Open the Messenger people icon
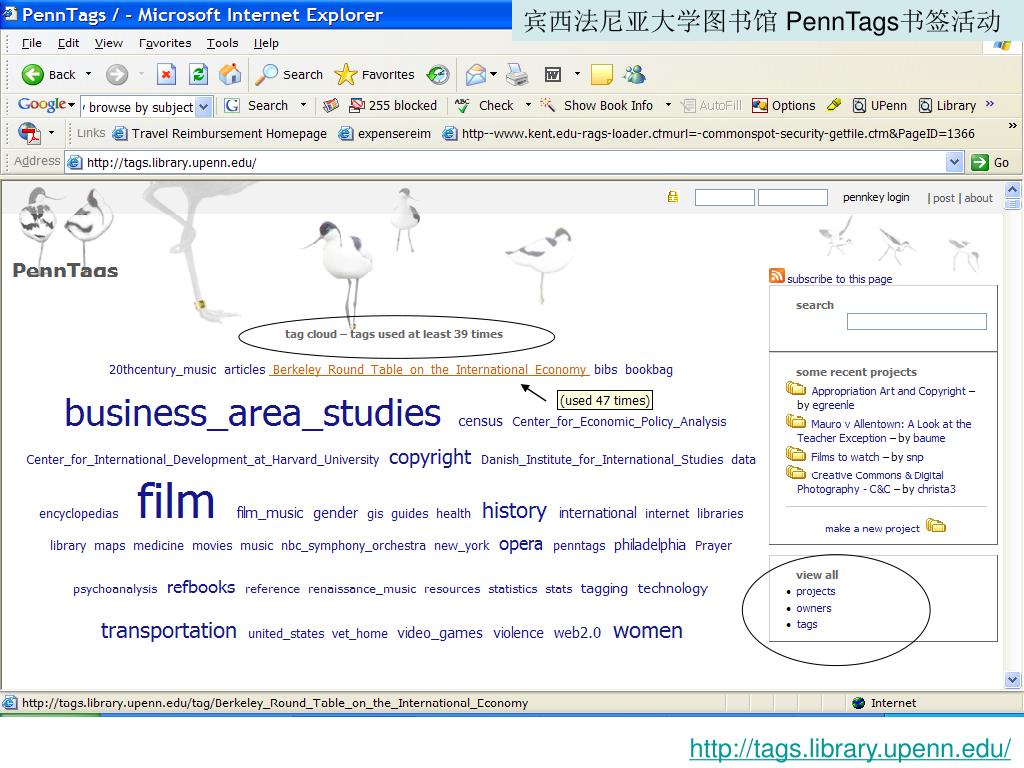The height and width of the screenshot is (768, 1024). pos(633,74)
